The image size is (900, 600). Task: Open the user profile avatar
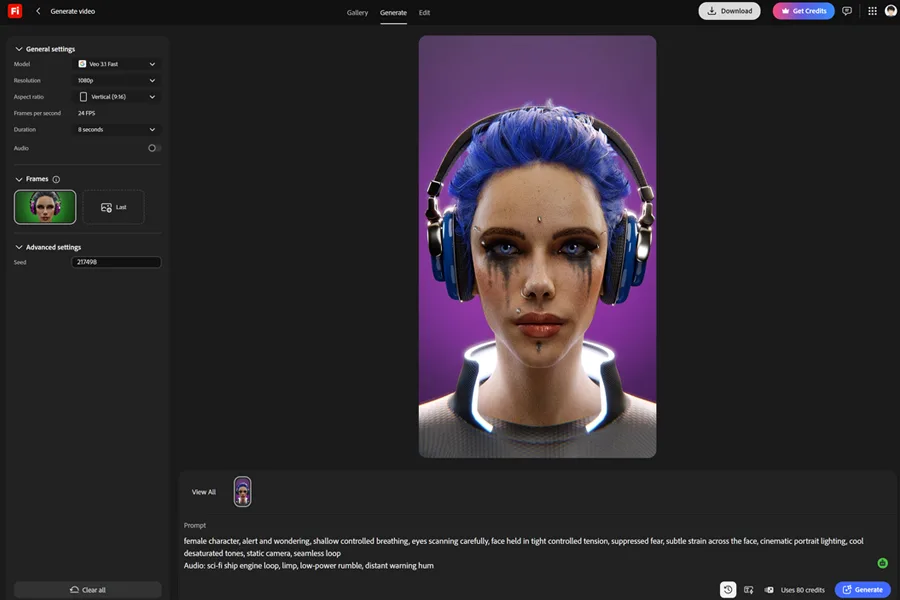pyautogui.click(x=890, y=11)
